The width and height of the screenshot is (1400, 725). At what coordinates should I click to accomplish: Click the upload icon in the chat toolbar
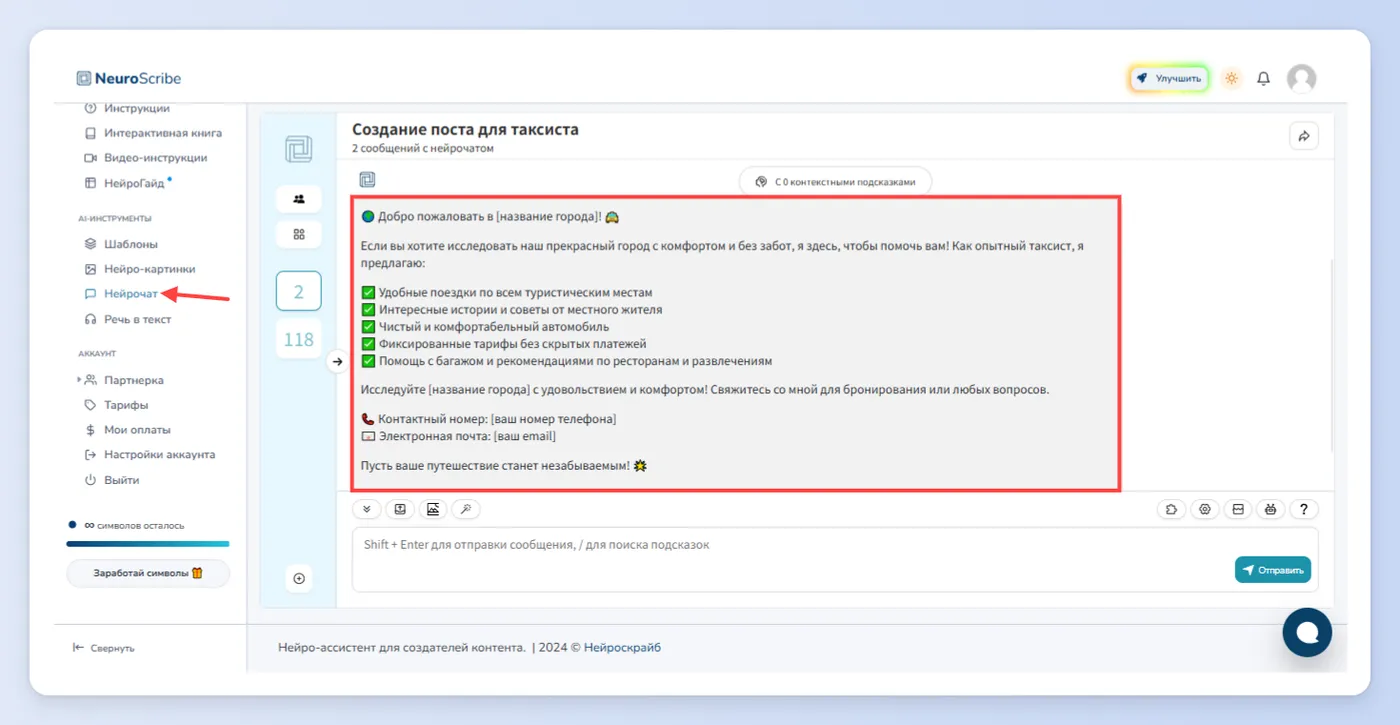point(400,509)
